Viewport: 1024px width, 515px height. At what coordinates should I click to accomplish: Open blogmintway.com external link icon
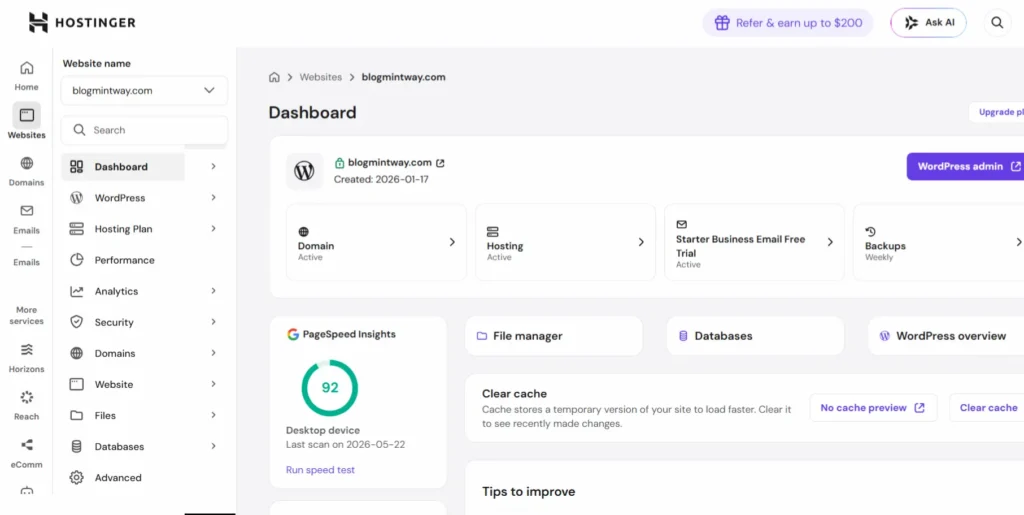(x=440, y=163)
